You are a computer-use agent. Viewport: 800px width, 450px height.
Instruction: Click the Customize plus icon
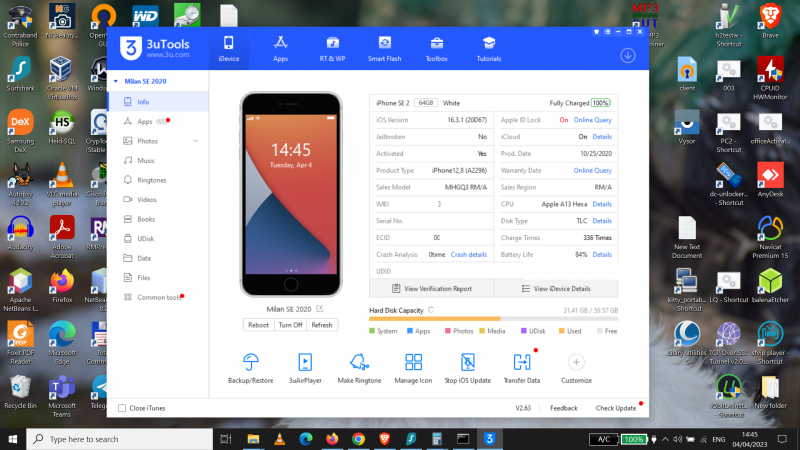coord(576,362)
